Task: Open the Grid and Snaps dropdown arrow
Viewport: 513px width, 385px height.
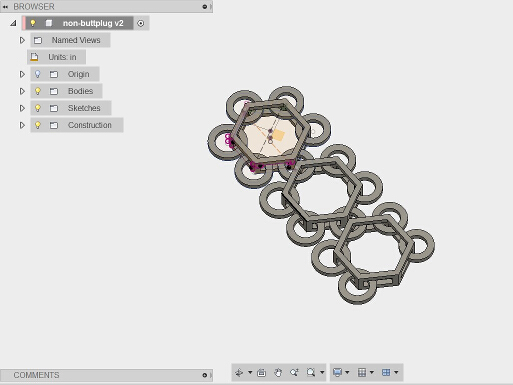Action: 372,372
